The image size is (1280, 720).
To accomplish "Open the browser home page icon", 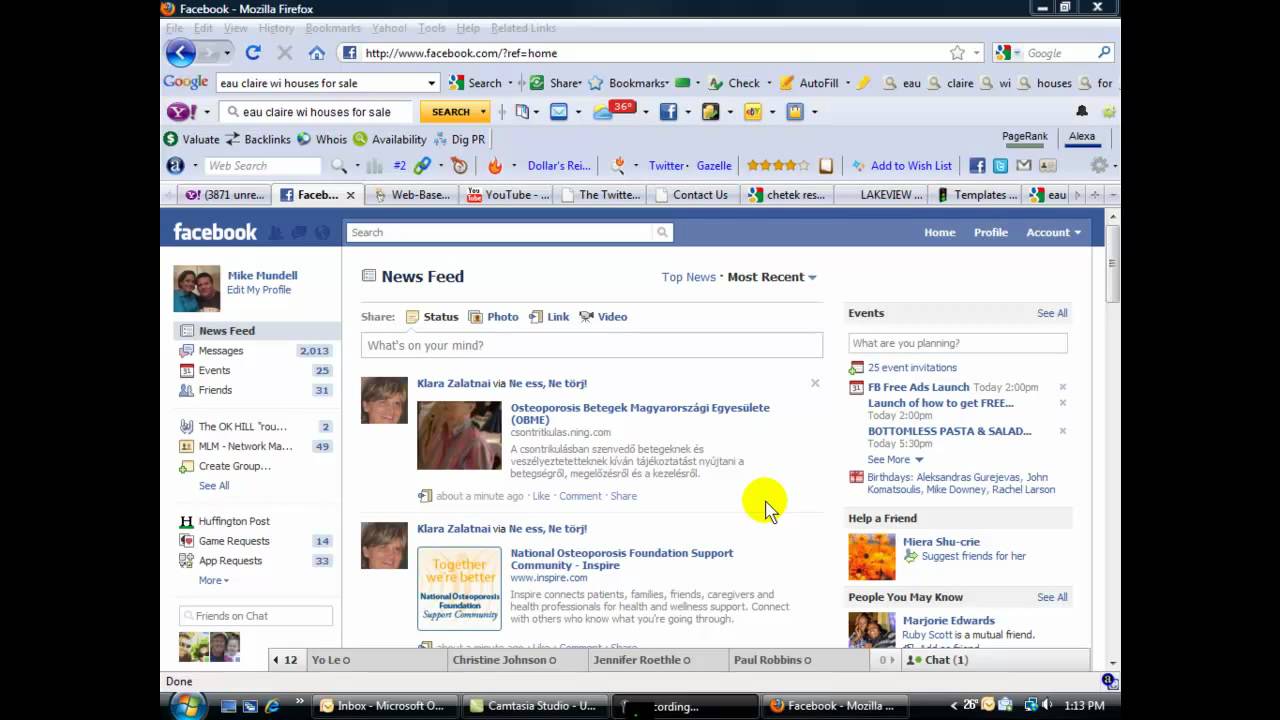I will pos(316,53).
